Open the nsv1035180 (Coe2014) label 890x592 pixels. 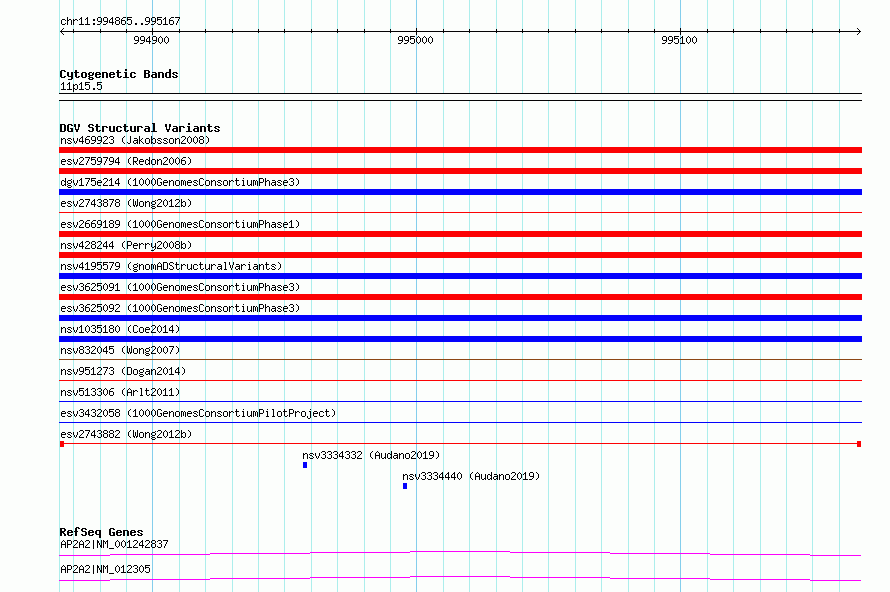point(120,329)
